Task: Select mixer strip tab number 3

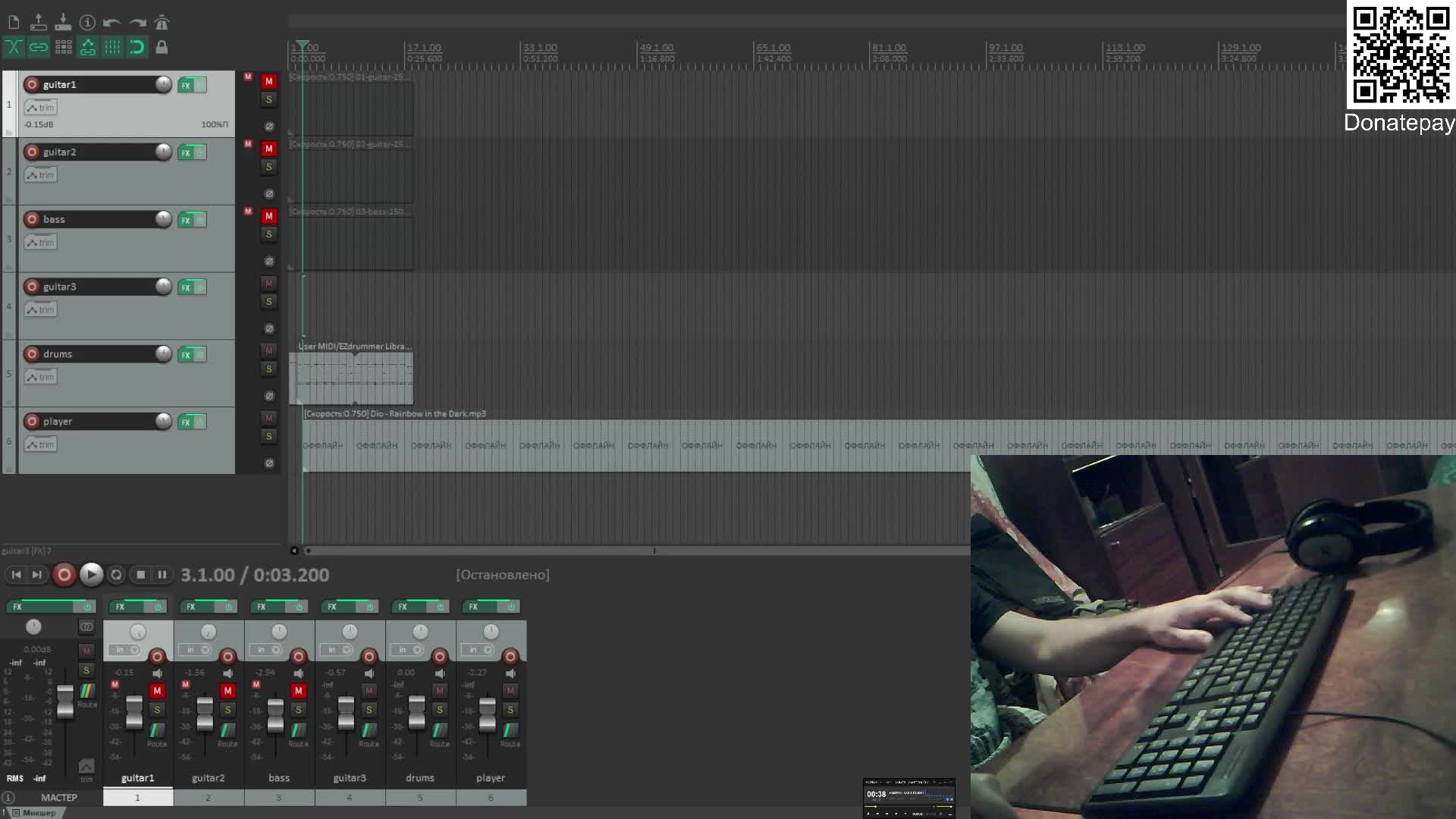Action: (x=279, y=797)
